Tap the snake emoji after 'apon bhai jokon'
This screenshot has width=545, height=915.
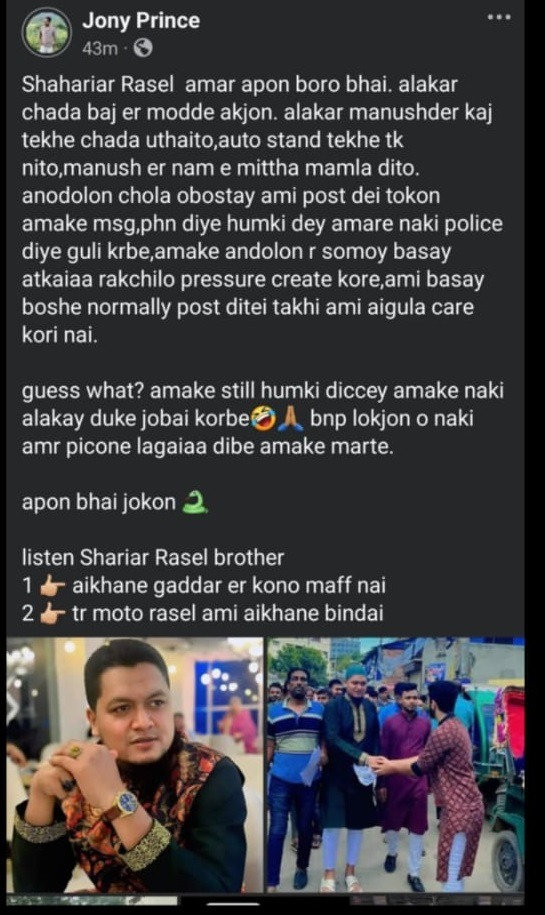click(194, 502)
